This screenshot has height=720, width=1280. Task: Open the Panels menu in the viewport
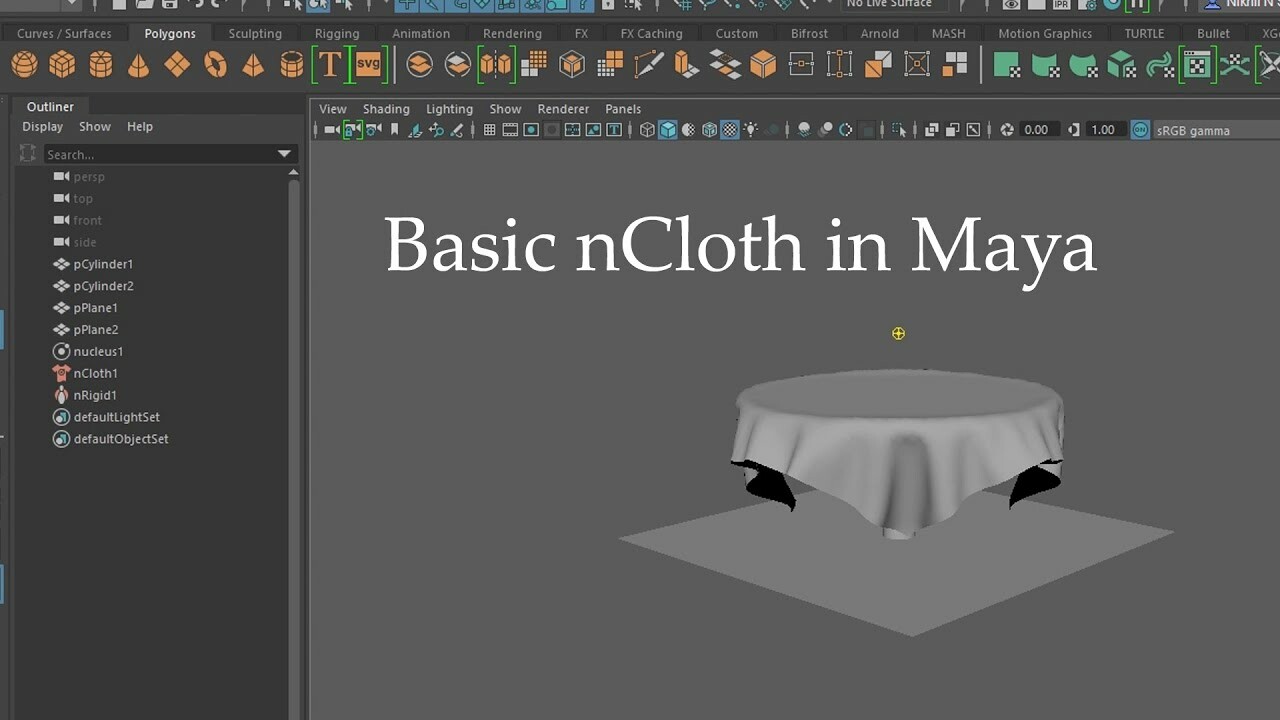tap(623, 108)
